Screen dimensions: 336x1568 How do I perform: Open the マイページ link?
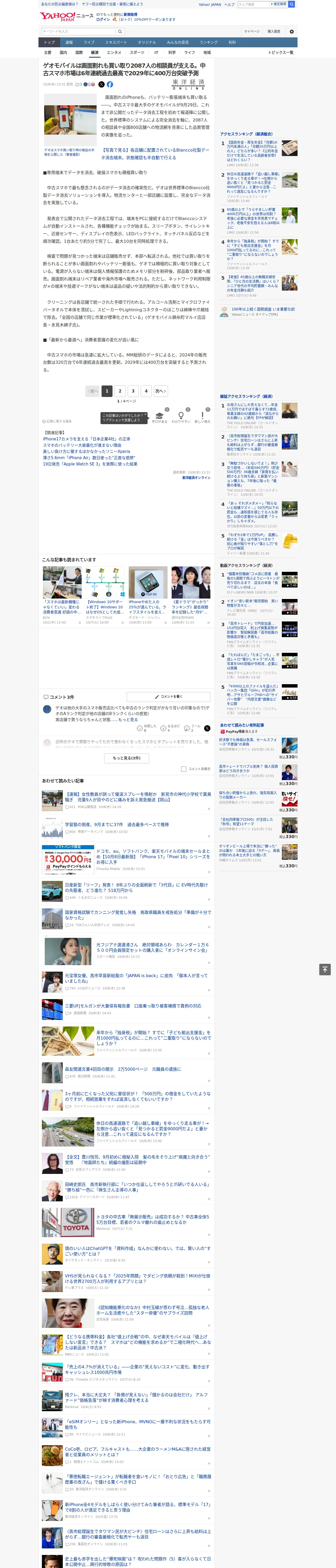click(x=252, y=32)
